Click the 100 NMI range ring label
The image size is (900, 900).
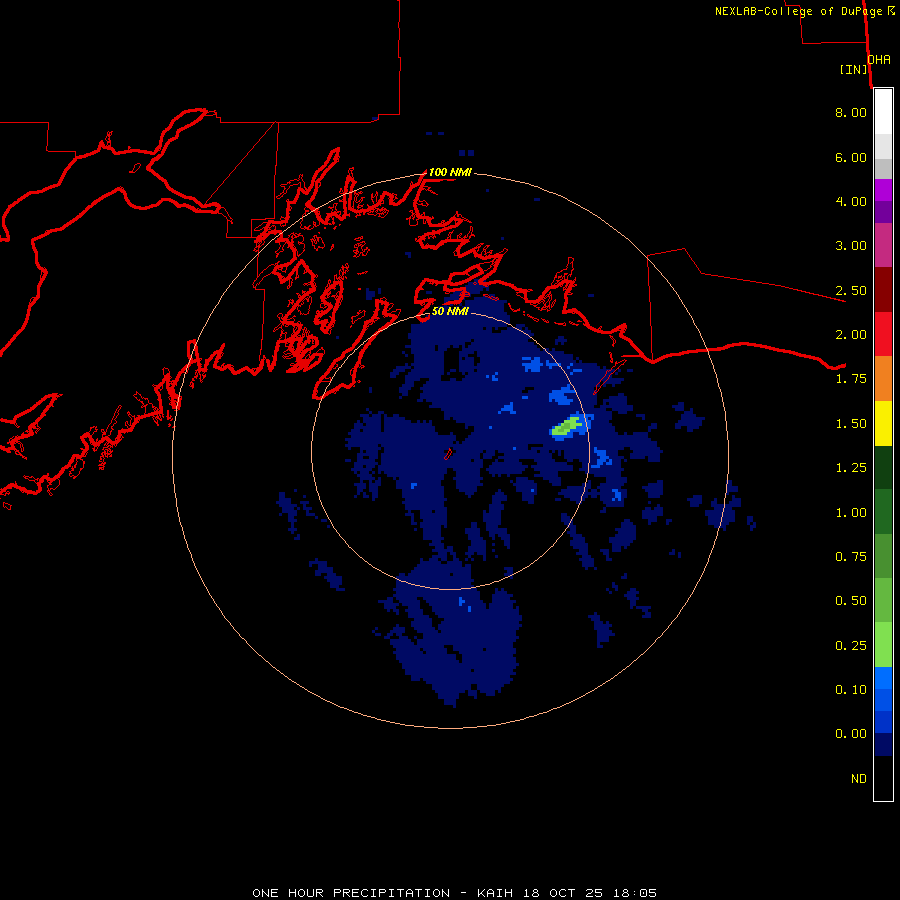[450, 172]
